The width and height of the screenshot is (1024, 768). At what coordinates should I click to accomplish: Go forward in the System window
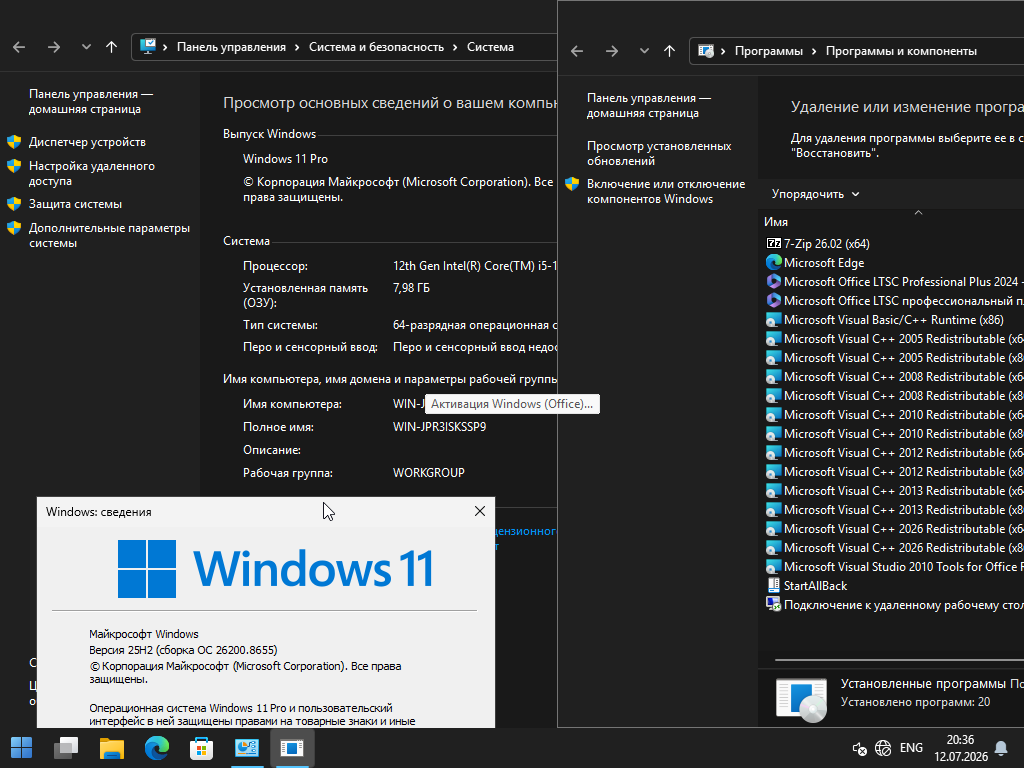(x=54, y=47)
